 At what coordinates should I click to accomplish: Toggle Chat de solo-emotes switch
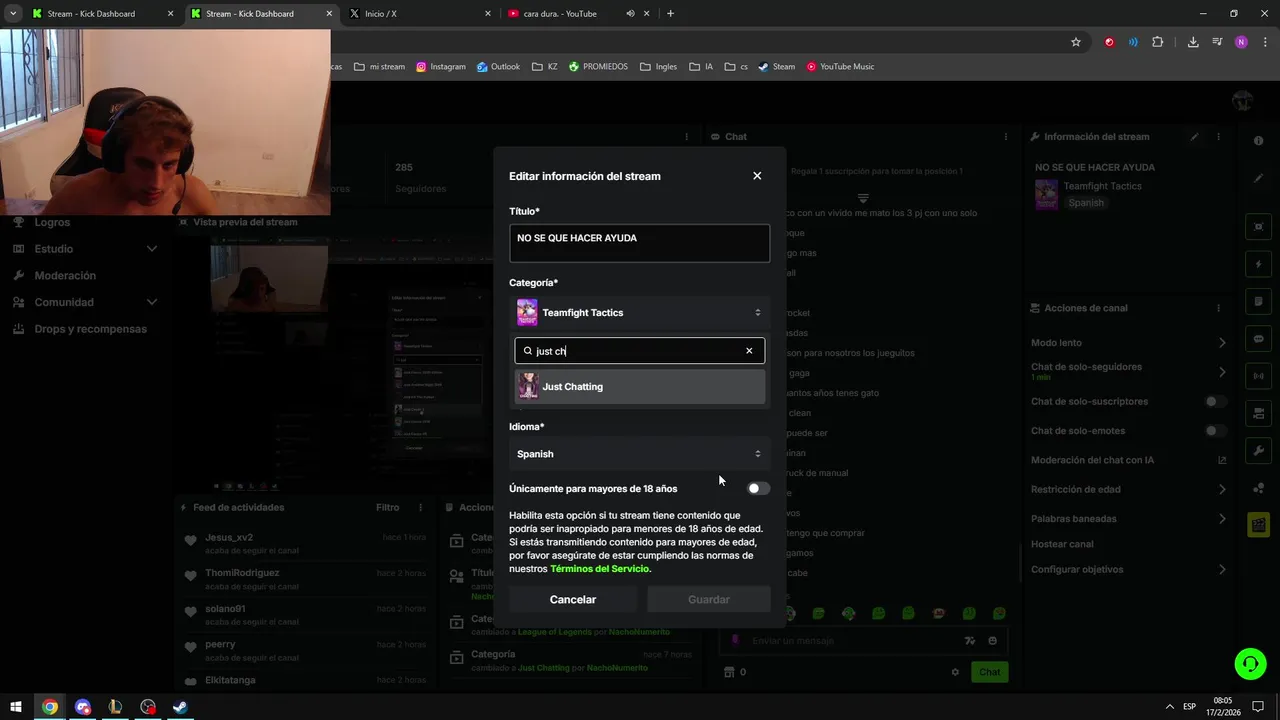(1215, 431)
